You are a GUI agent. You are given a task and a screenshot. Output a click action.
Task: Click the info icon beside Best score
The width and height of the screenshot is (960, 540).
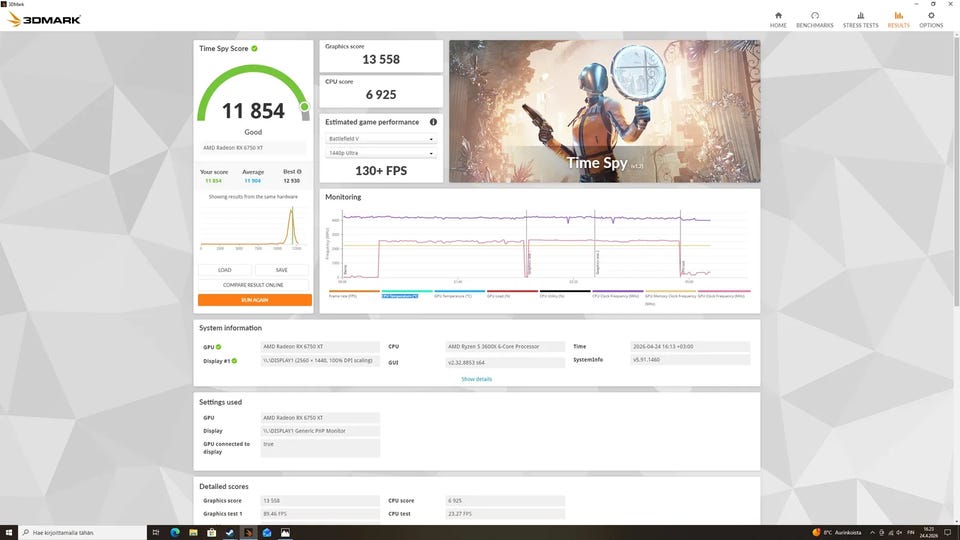(299, 171)
